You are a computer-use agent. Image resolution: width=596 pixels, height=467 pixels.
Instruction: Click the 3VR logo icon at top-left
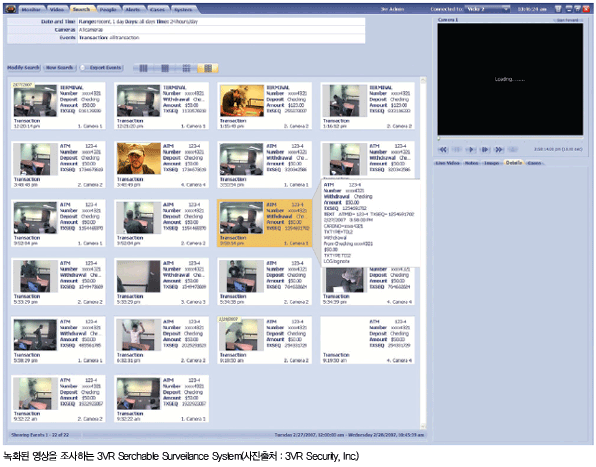[x=10, y=9]
